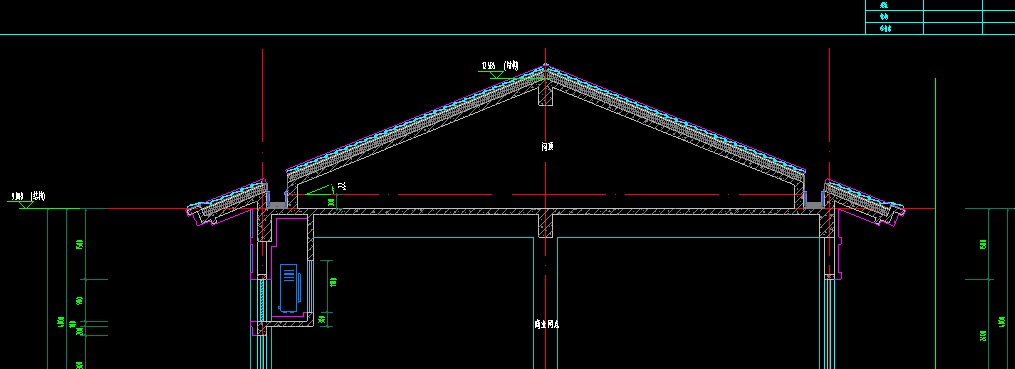The image size is (1015, 369).
Task: Click the vertical dimension text beside the AC unit
Action: click(333, 282)
